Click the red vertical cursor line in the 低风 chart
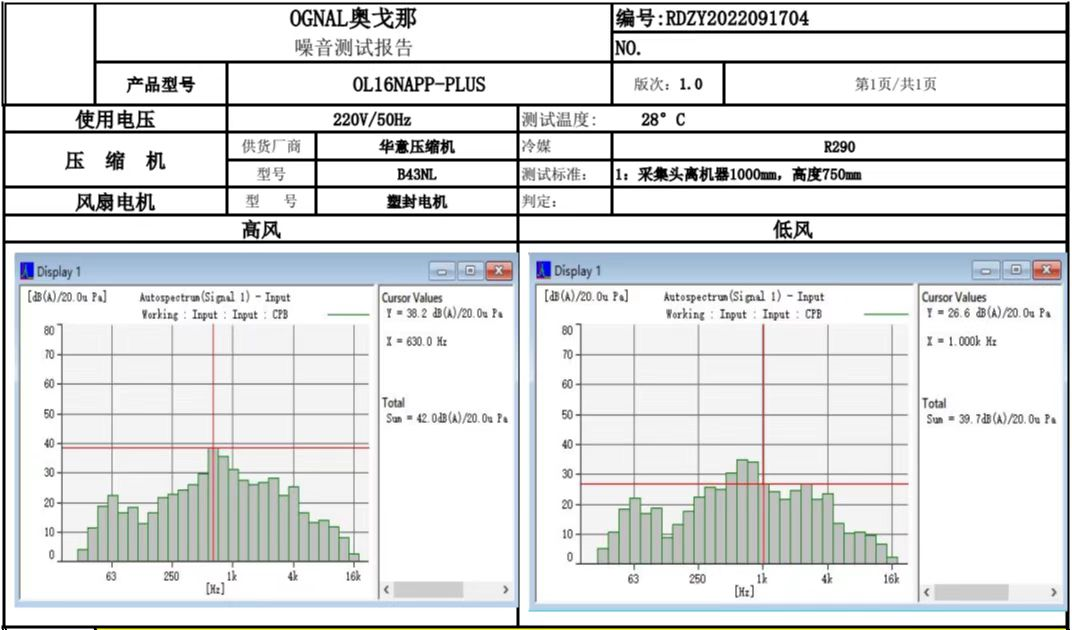This screenshot has width=1072, height=630. pos(763,445)
